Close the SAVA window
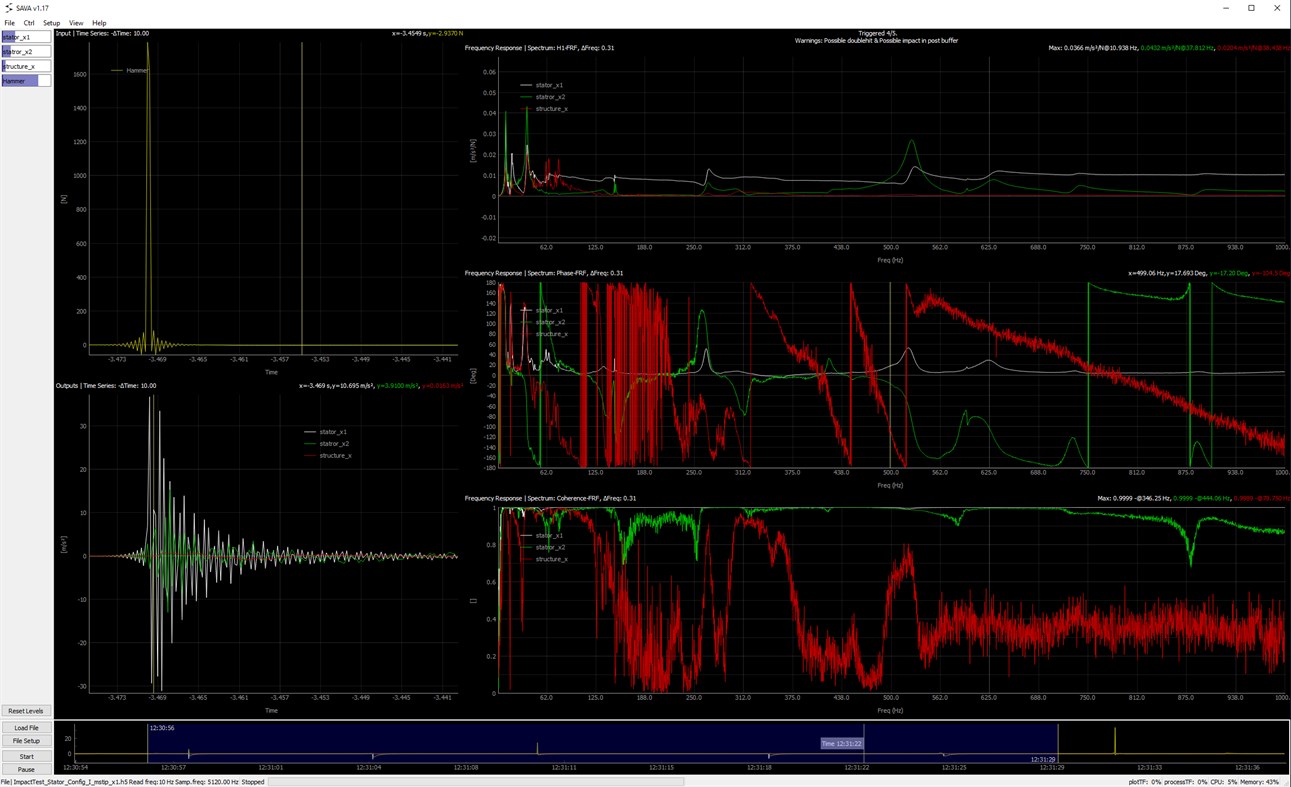Image resolution: width=1291 pixels, height=787 pixels. pyautogui.click(x=1277, y=8)
